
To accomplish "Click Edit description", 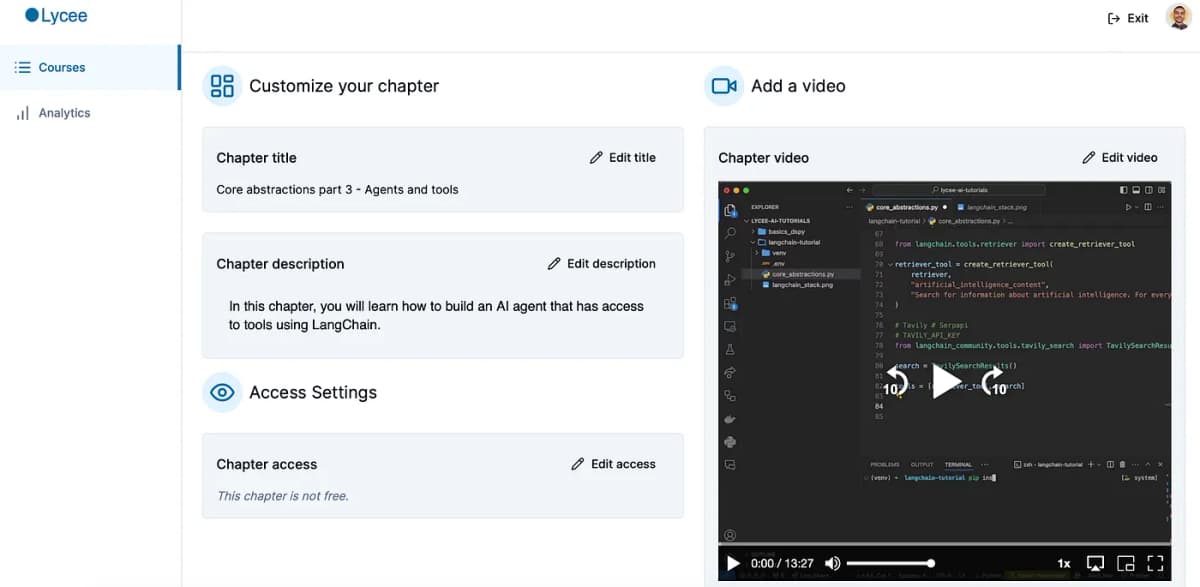I will pos(601,264).
